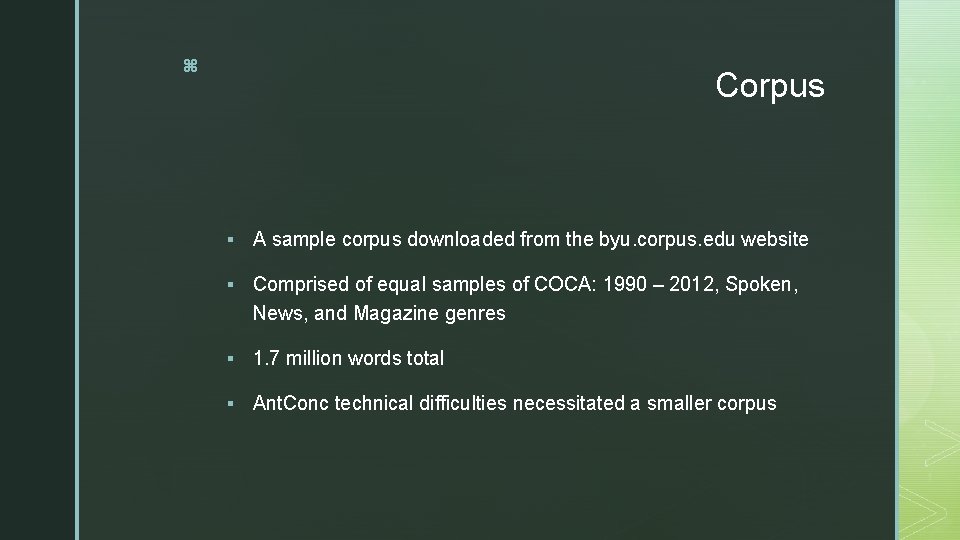Click the 'News, and Magazine genres' line
The width and height of the screenshot is (960, 540).
379,313
